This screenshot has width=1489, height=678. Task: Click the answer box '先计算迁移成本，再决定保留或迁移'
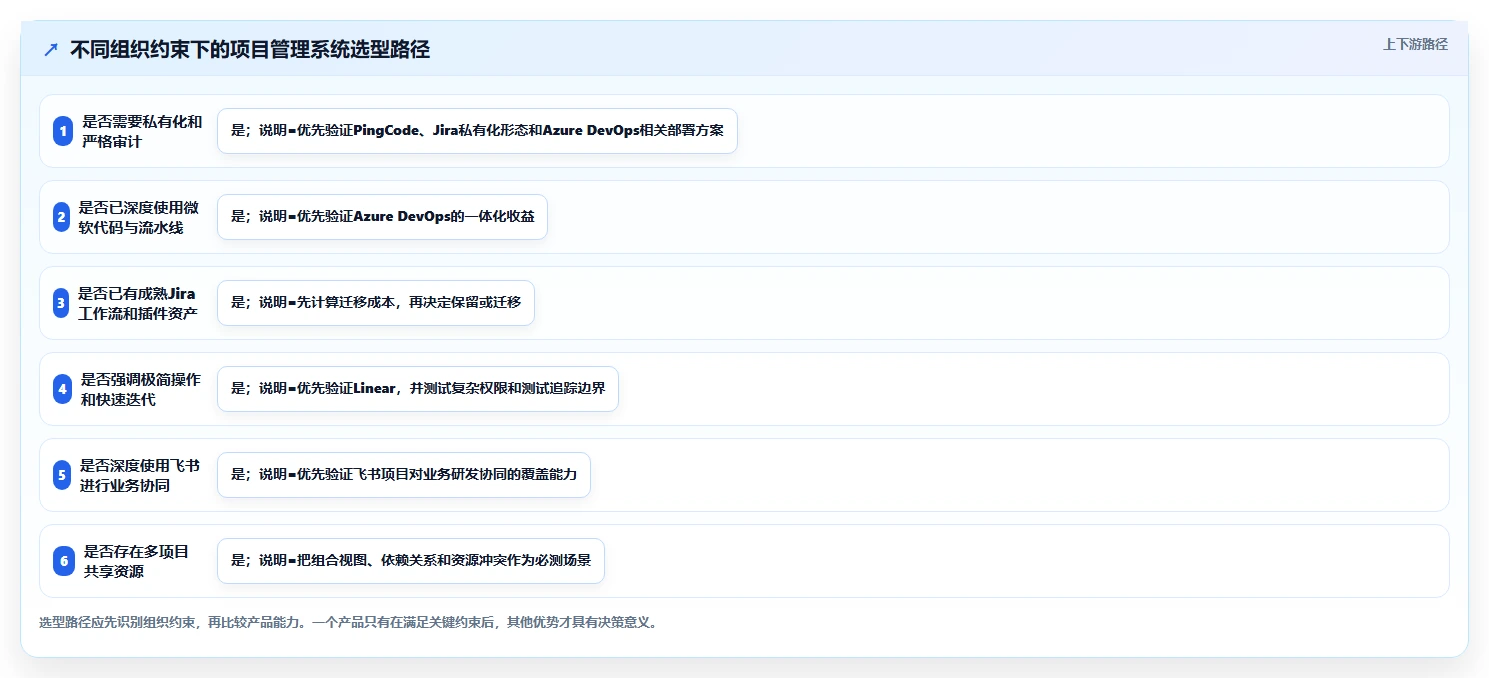coord(376,303)
